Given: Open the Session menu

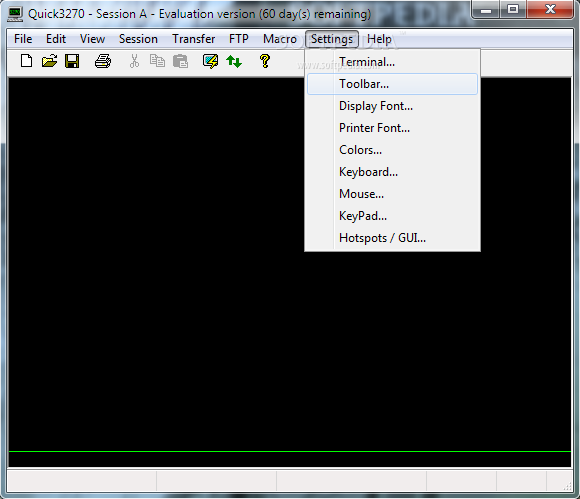Looking at the screenshot, I should pyautogui.click(x=138, y=39).
